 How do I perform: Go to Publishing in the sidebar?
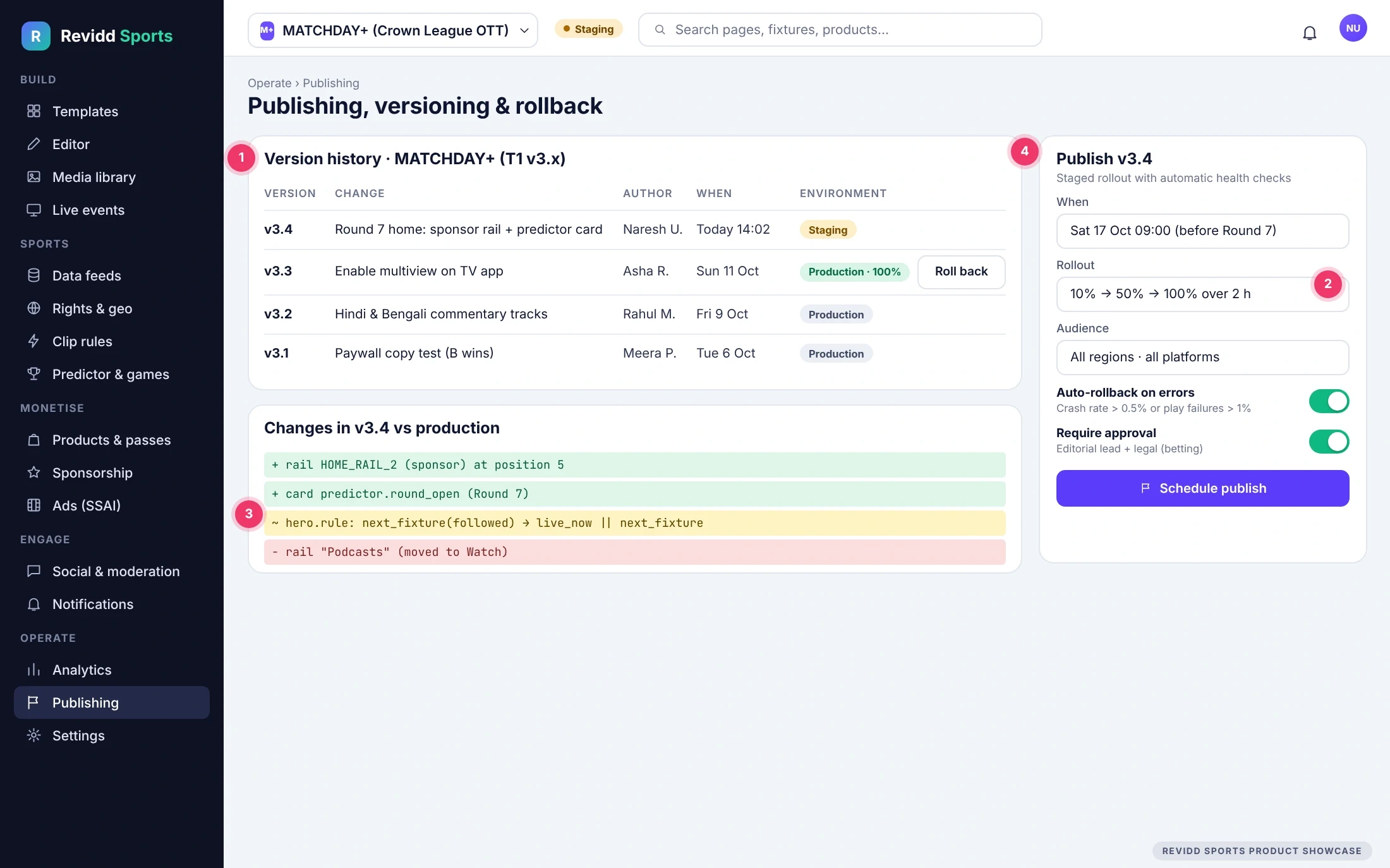click(112, 702)
